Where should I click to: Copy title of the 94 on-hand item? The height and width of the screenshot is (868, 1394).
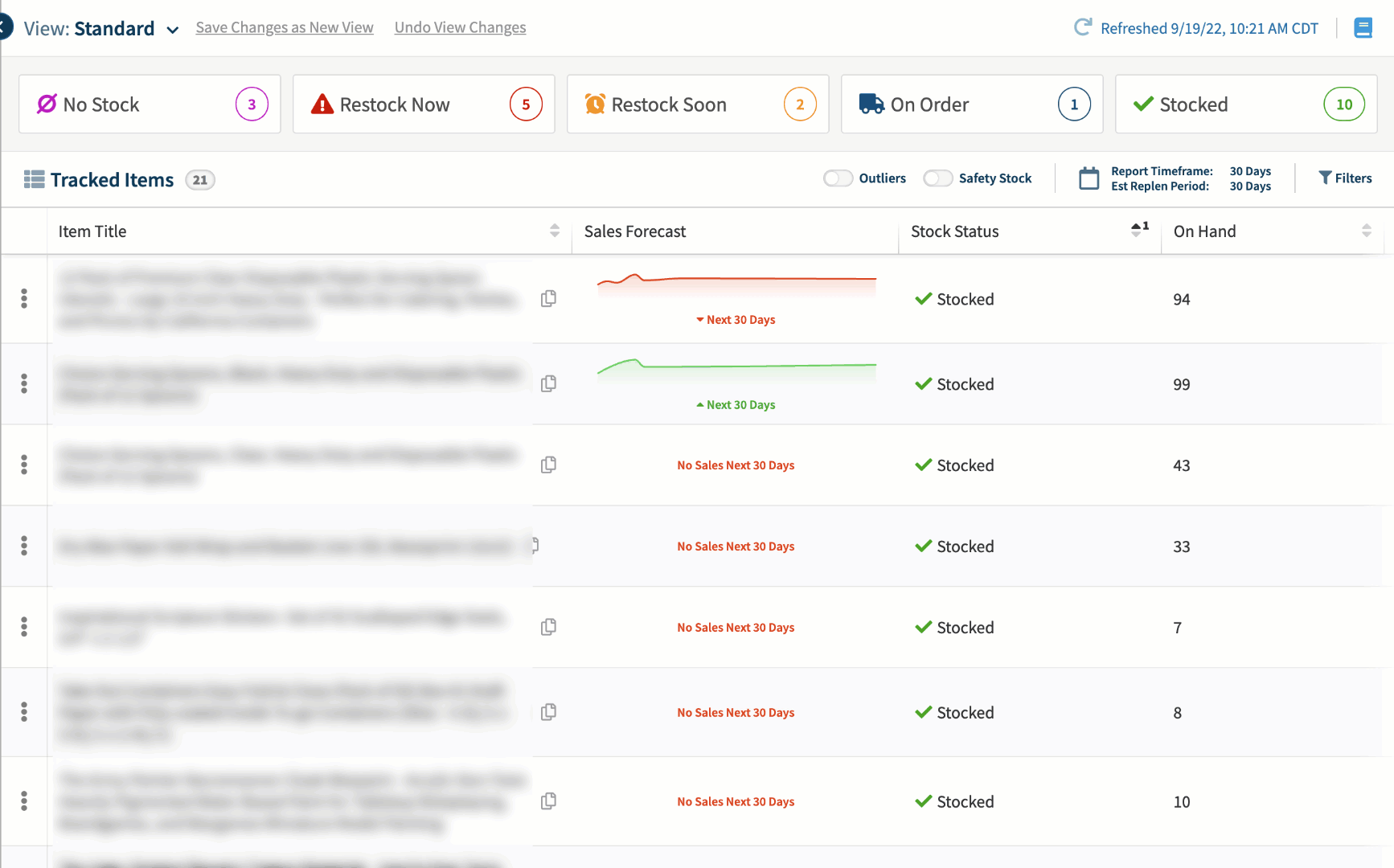[548, 299]
